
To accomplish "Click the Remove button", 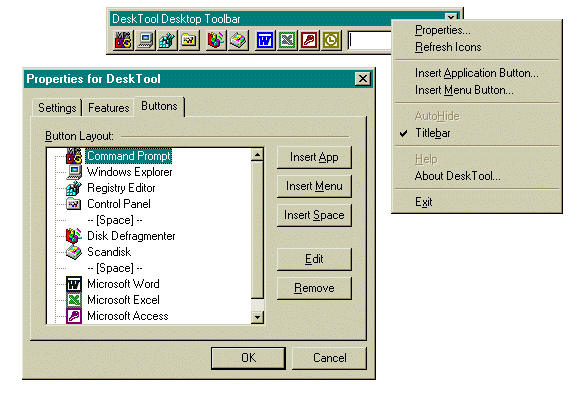I will pyautogui.click(x=314, y=288).
